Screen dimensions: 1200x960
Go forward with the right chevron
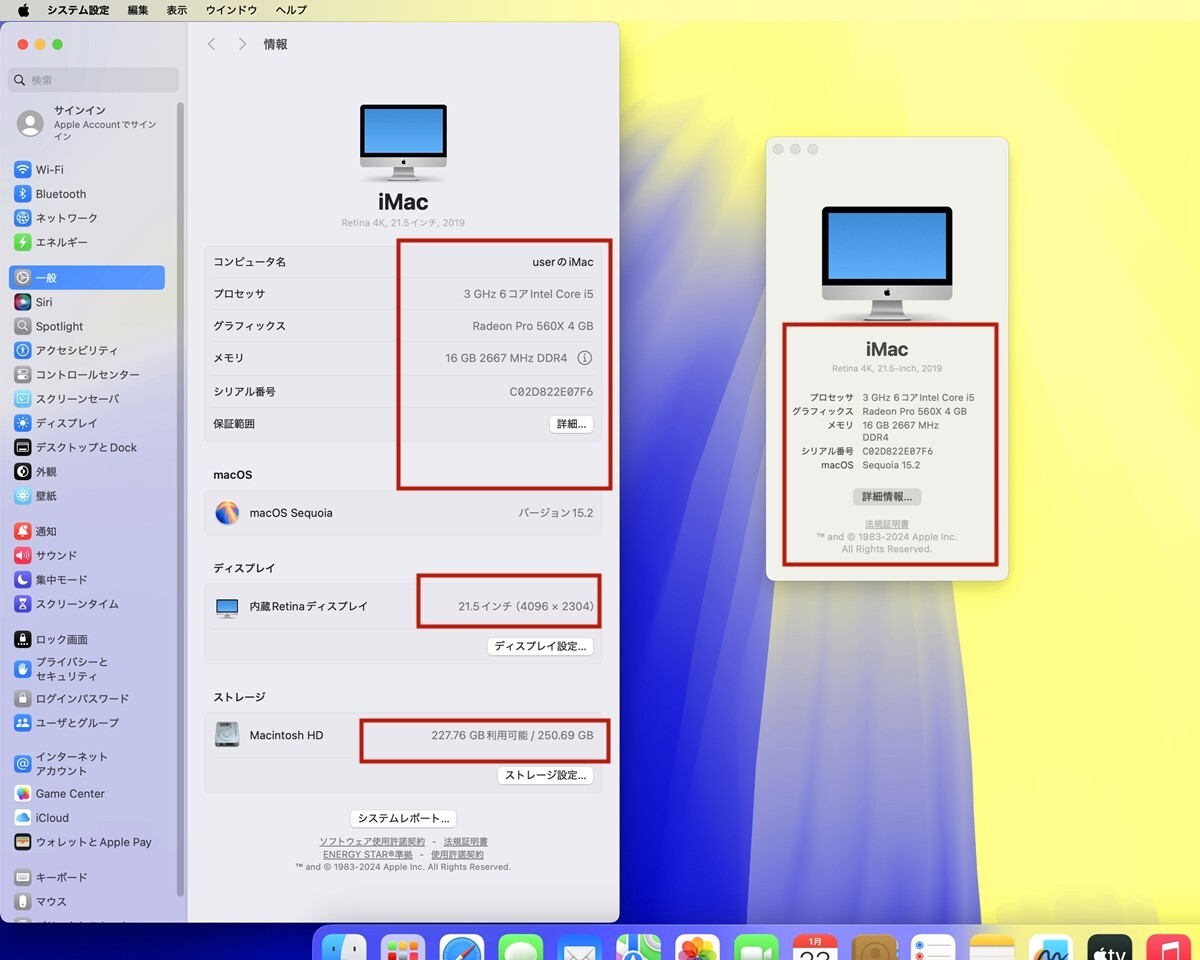(242, 44)
